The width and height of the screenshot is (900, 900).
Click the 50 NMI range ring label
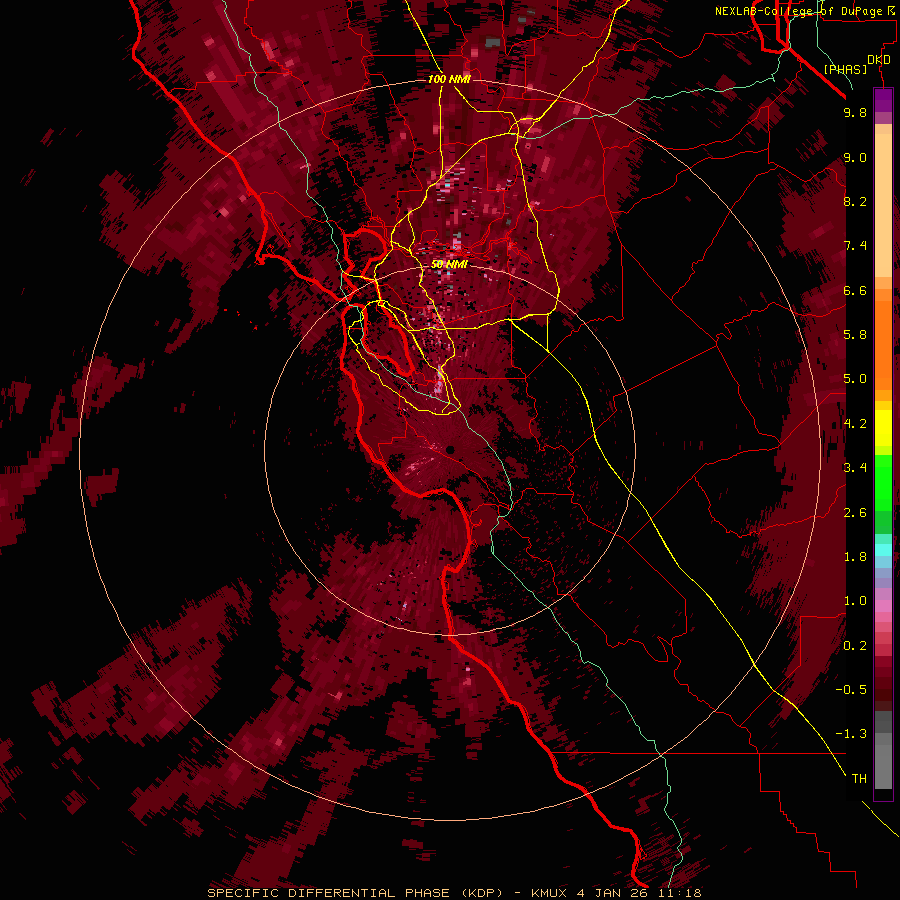coord(449,265)
